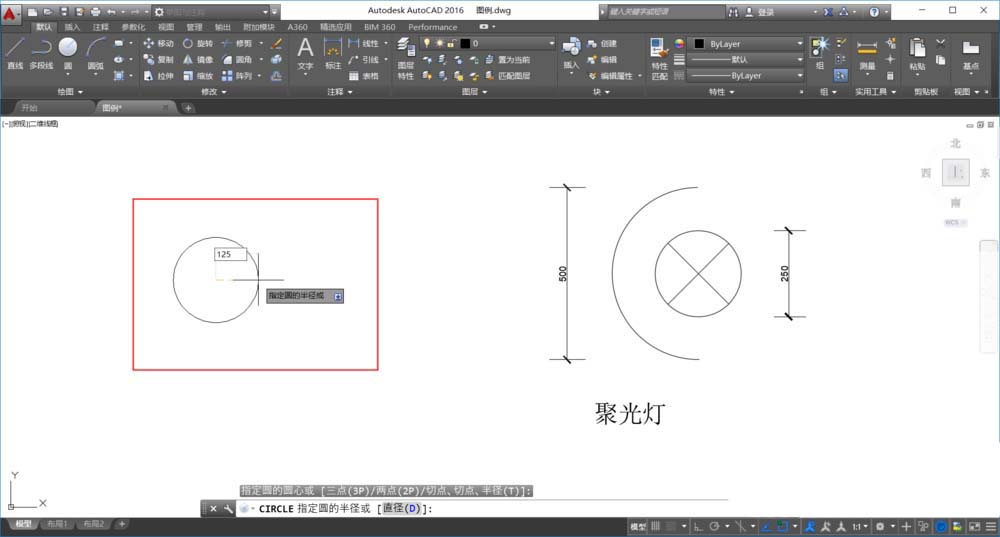The width and height of the screenshot is (1000, 537).
Task: Click the radius input field showing 125
Action: [230, 255]
